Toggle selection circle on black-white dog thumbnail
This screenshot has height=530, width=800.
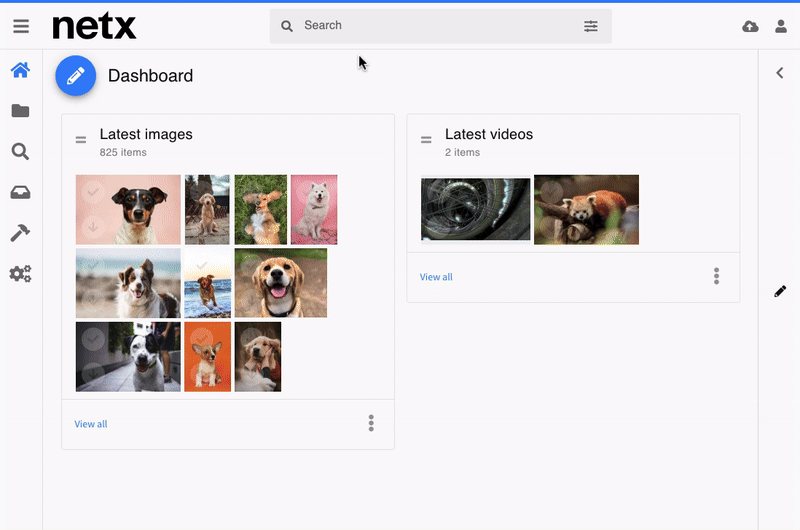click(92, 339)
